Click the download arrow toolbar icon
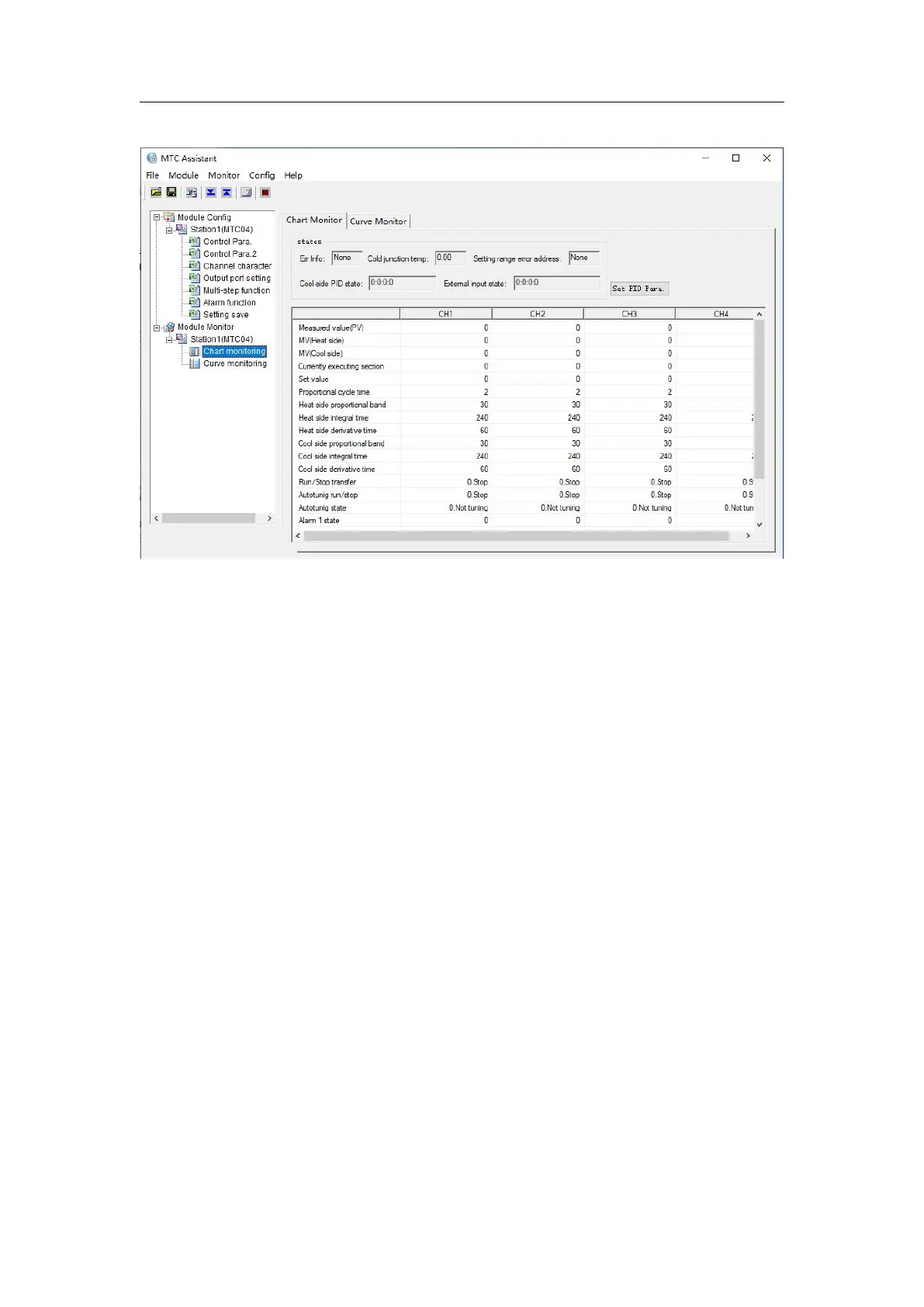Image resolution: width=924 pixels, height=1307 pixels. [211, 192]
